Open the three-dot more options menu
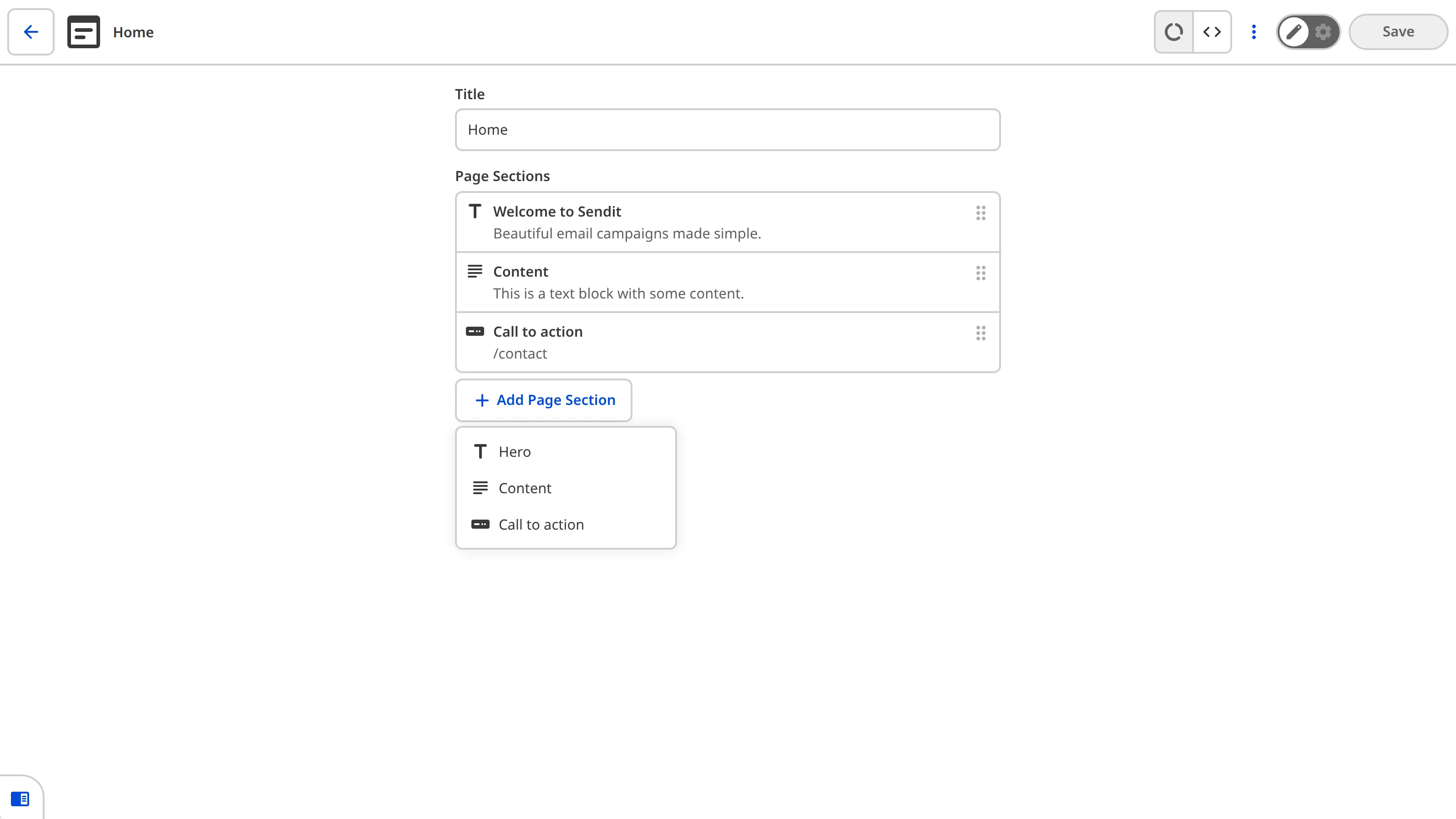1456x819 pixels. pos(1254,32)
